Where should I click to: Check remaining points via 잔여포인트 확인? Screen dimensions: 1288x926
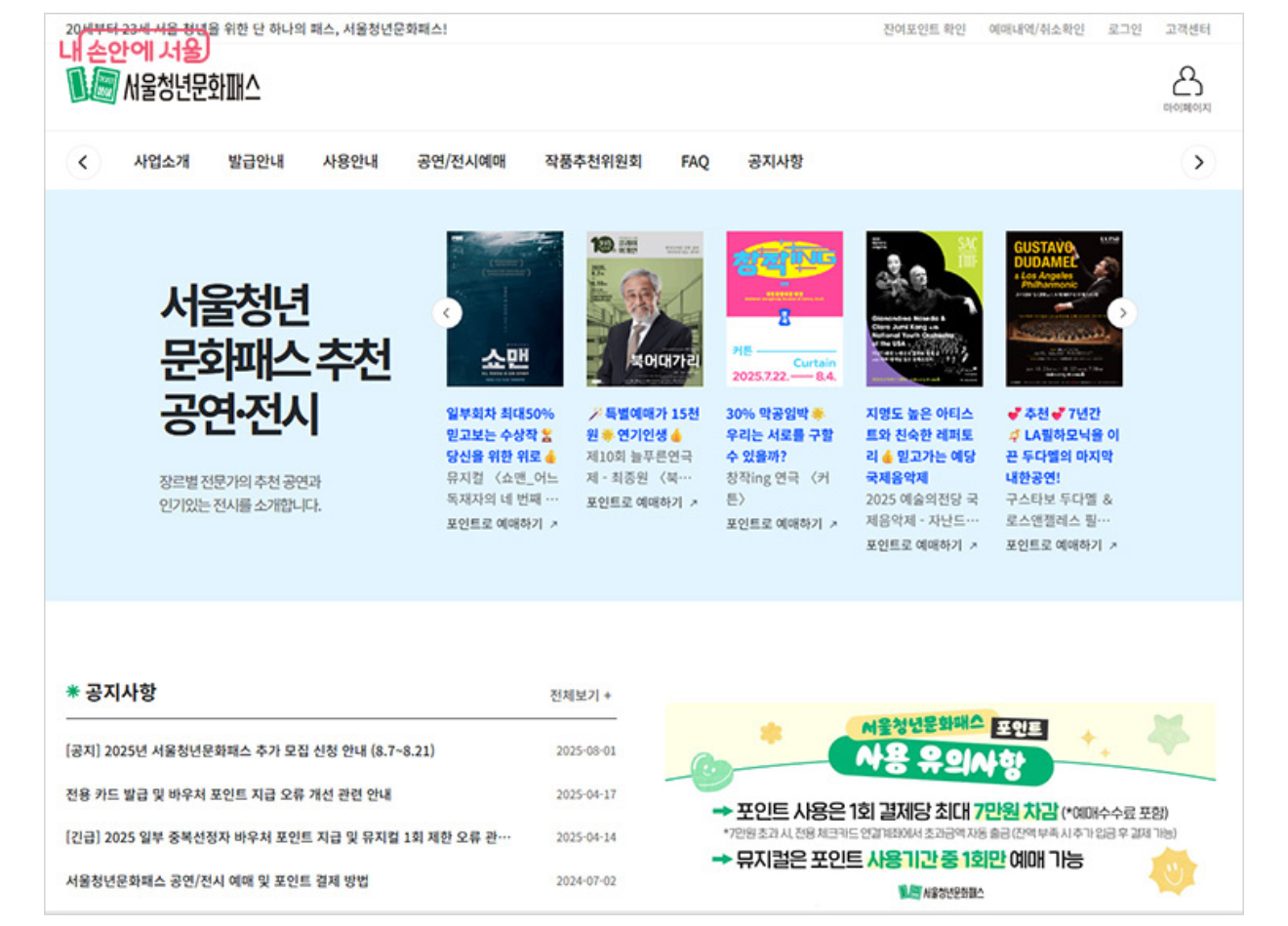tap(924, 29)
